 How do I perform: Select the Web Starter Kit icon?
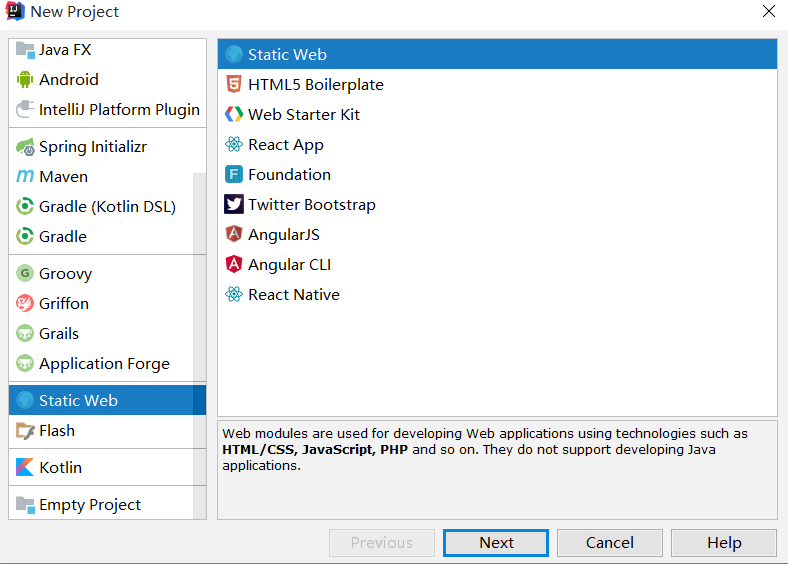234,115
